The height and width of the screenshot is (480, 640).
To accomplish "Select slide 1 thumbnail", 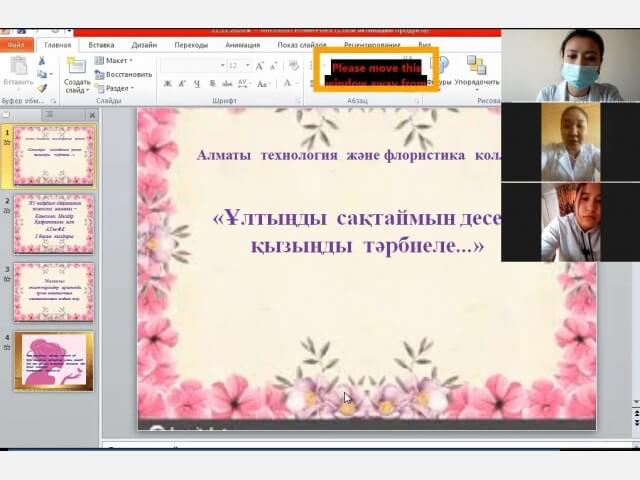I will point(53,156).
